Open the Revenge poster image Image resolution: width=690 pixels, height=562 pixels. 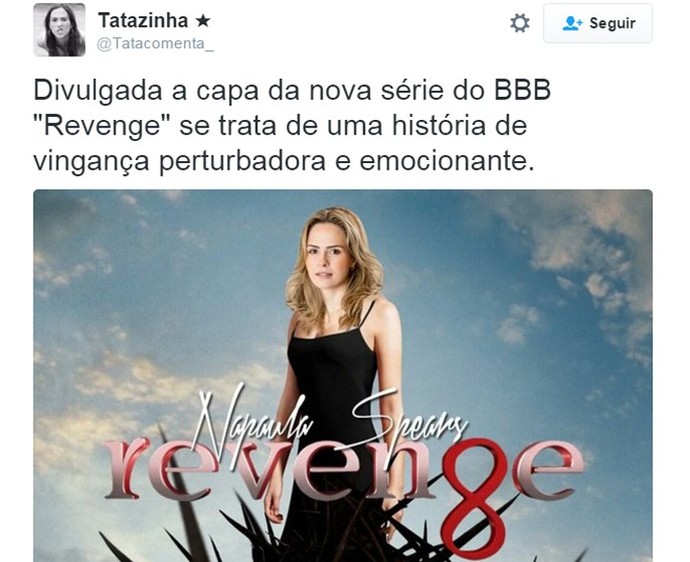(343, 375)
